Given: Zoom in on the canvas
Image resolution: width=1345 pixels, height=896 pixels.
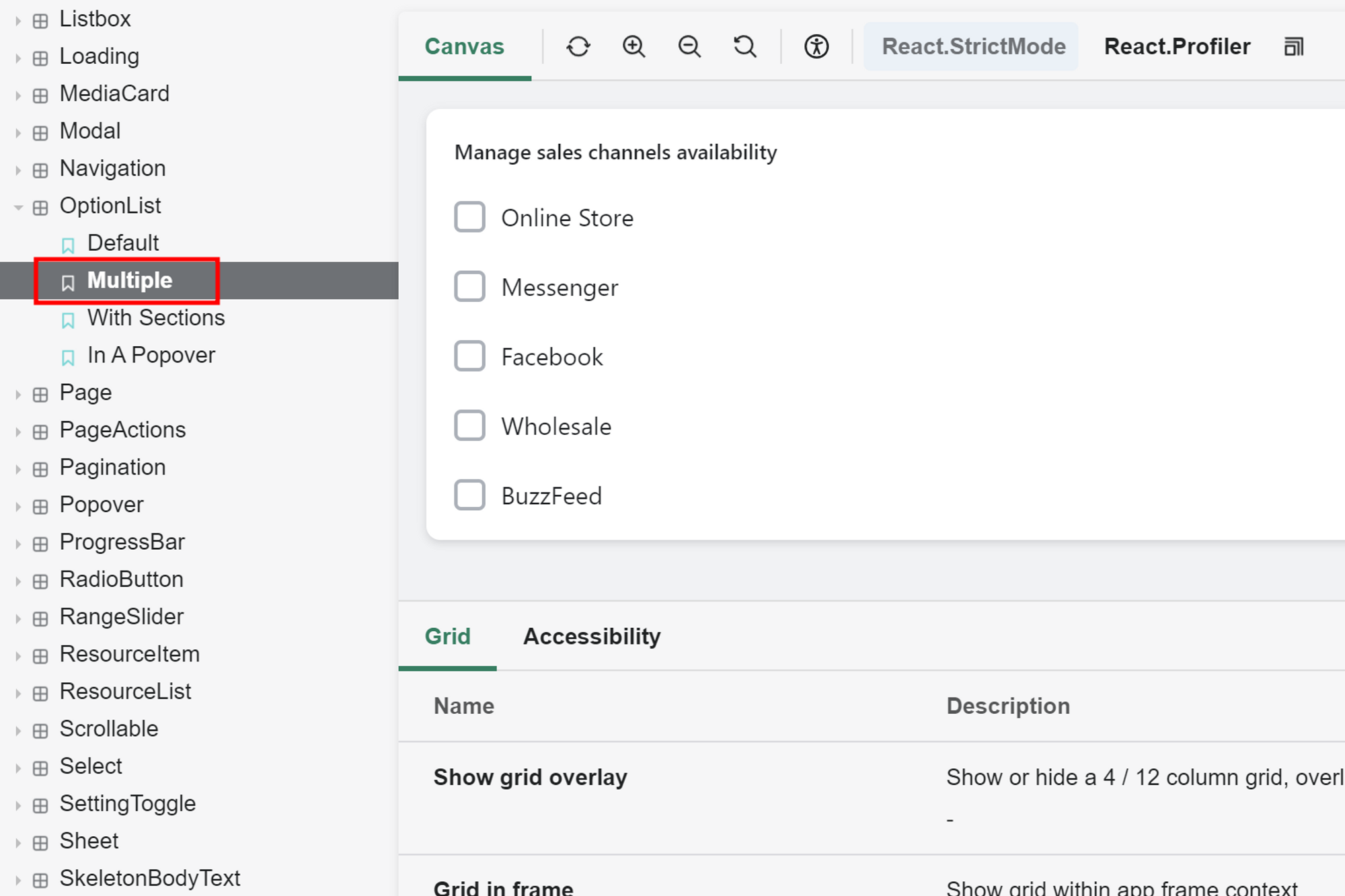Looking at the screenshot, I should tap(633, 46).
